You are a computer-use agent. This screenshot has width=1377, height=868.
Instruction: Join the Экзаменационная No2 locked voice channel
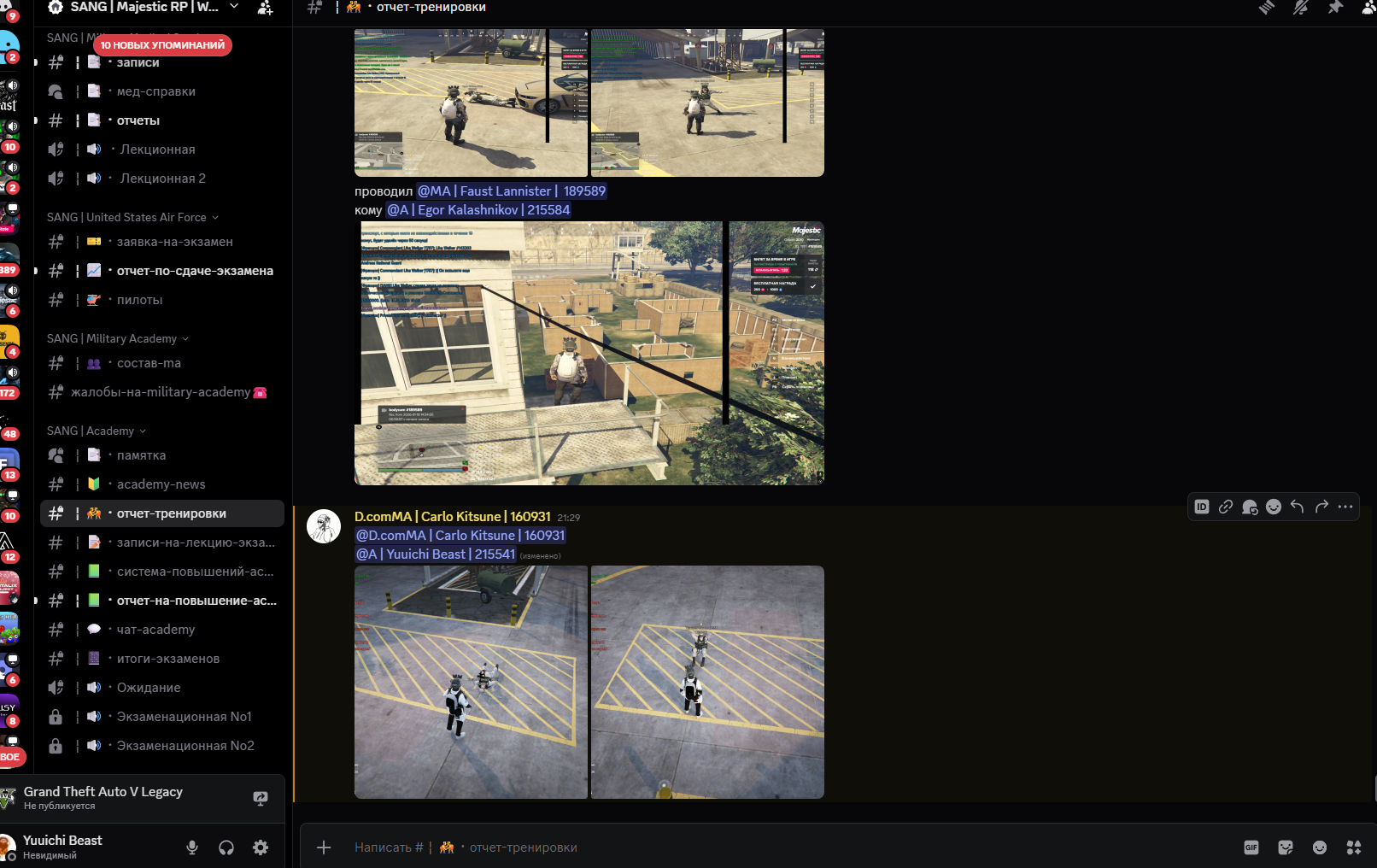(x=162, y=746)
